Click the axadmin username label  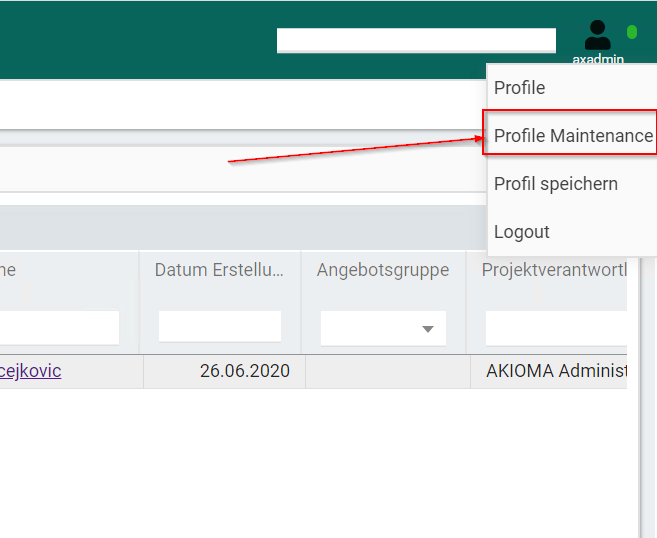pos(598,60)
